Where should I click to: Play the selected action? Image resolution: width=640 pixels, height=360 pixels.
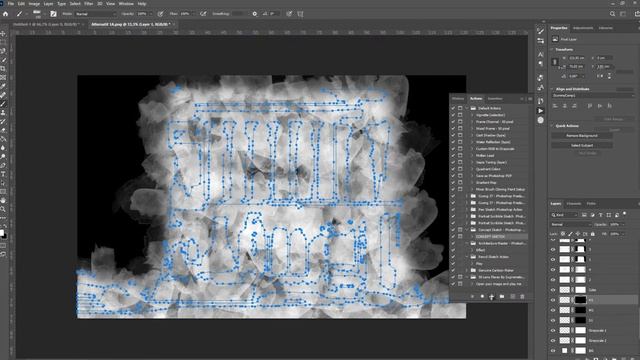coord(492,297)
